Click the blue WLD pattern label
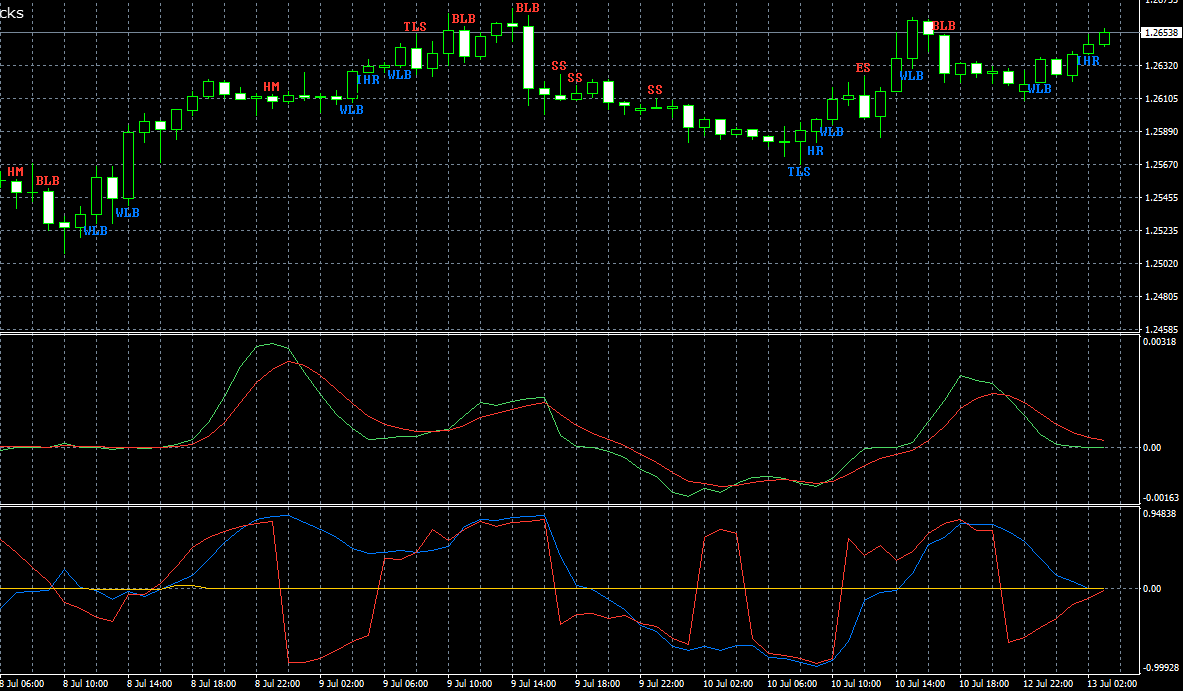Viewport: 1183px width, 691px height. [832, 132]
